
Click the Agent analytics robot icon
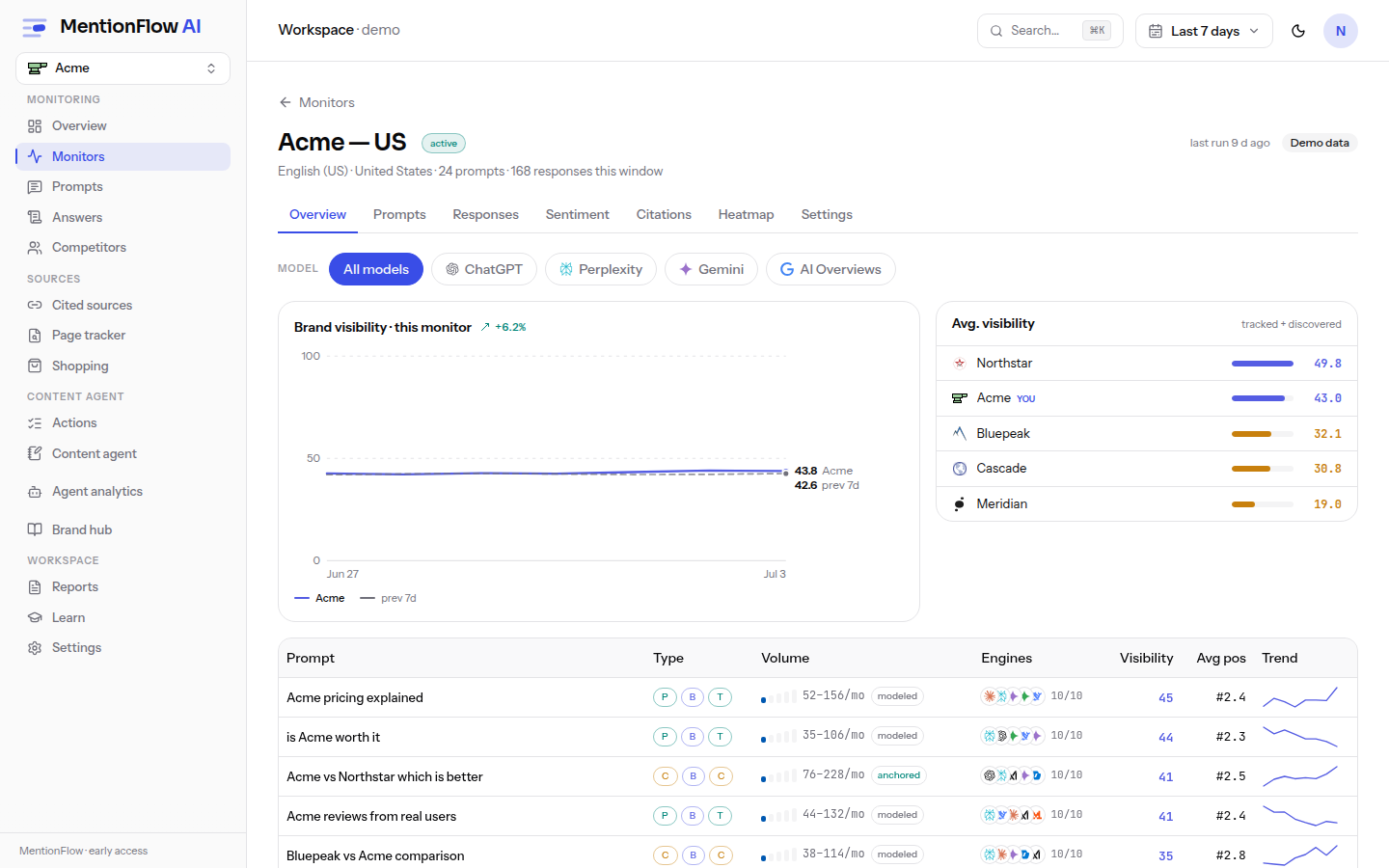[x=35, y=492]
